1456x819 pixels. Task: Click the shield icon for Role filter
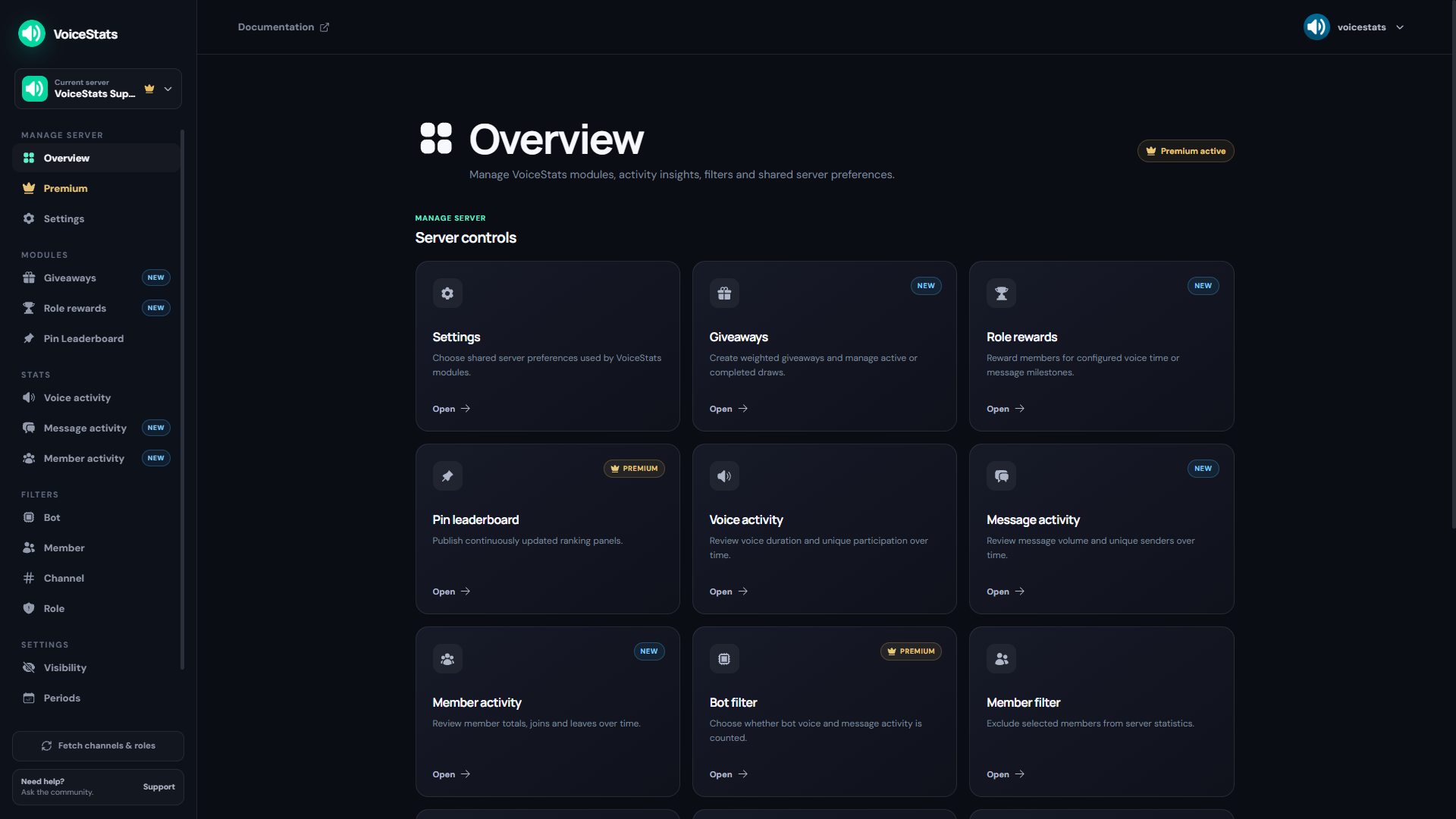click(x=29, y=608)
